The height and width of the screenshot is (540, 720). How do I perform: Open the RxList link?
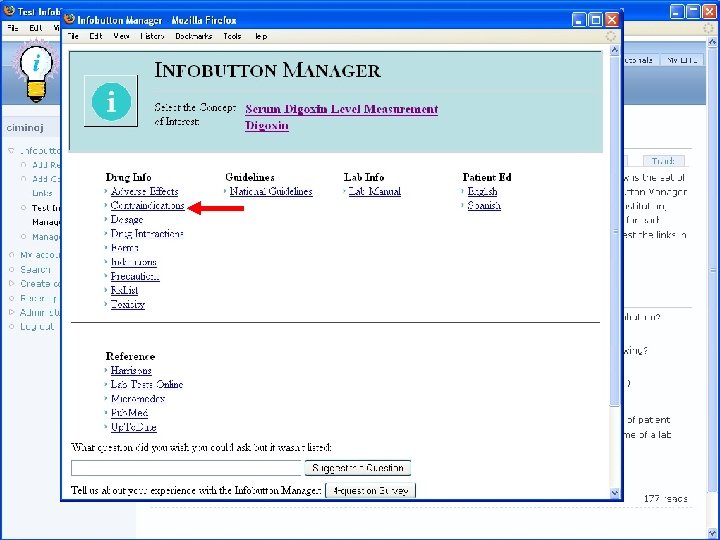(x=124, y=290)
